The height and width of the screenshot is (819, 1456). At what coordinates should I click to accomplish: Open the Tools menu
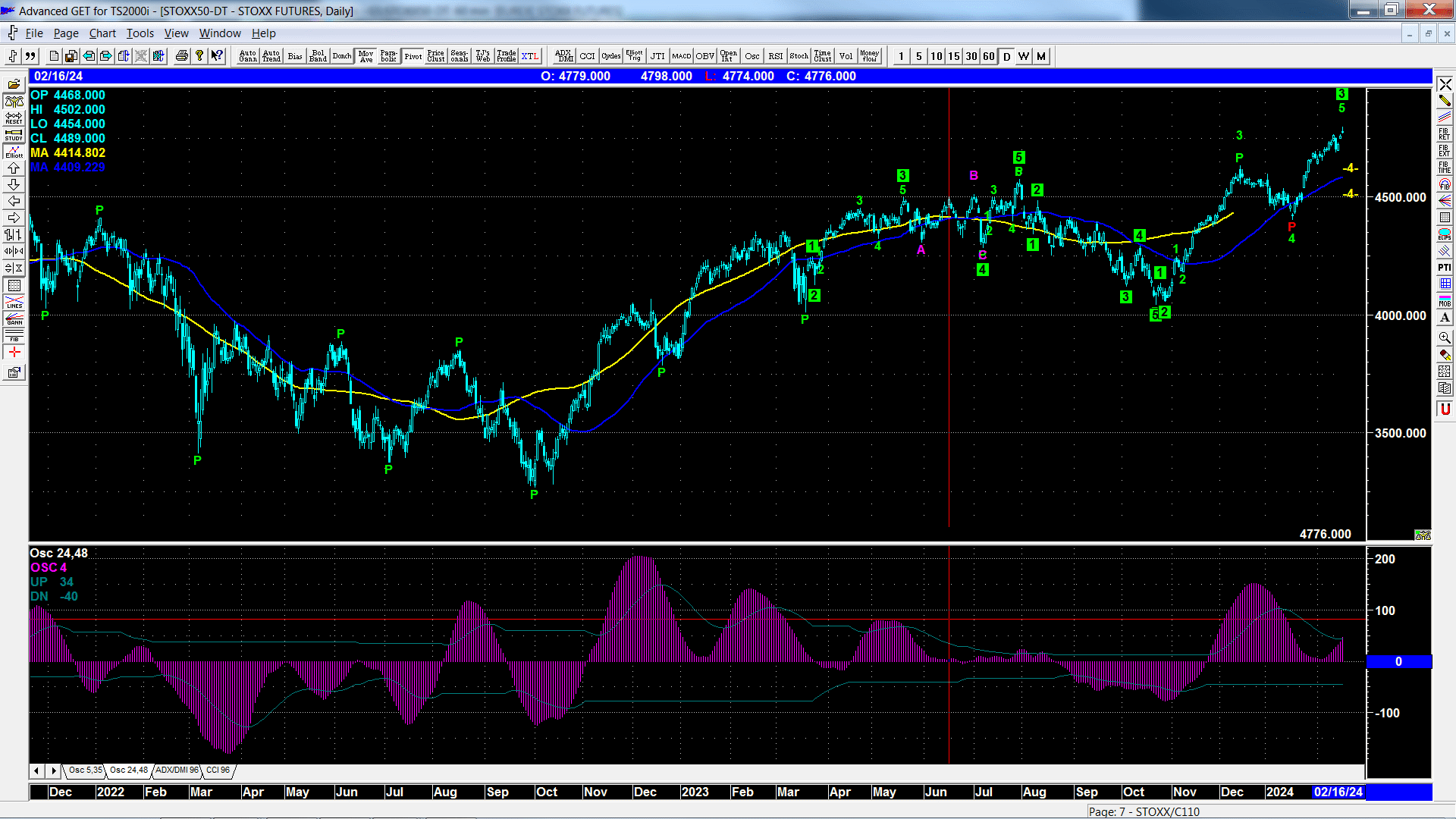point(140,33)
